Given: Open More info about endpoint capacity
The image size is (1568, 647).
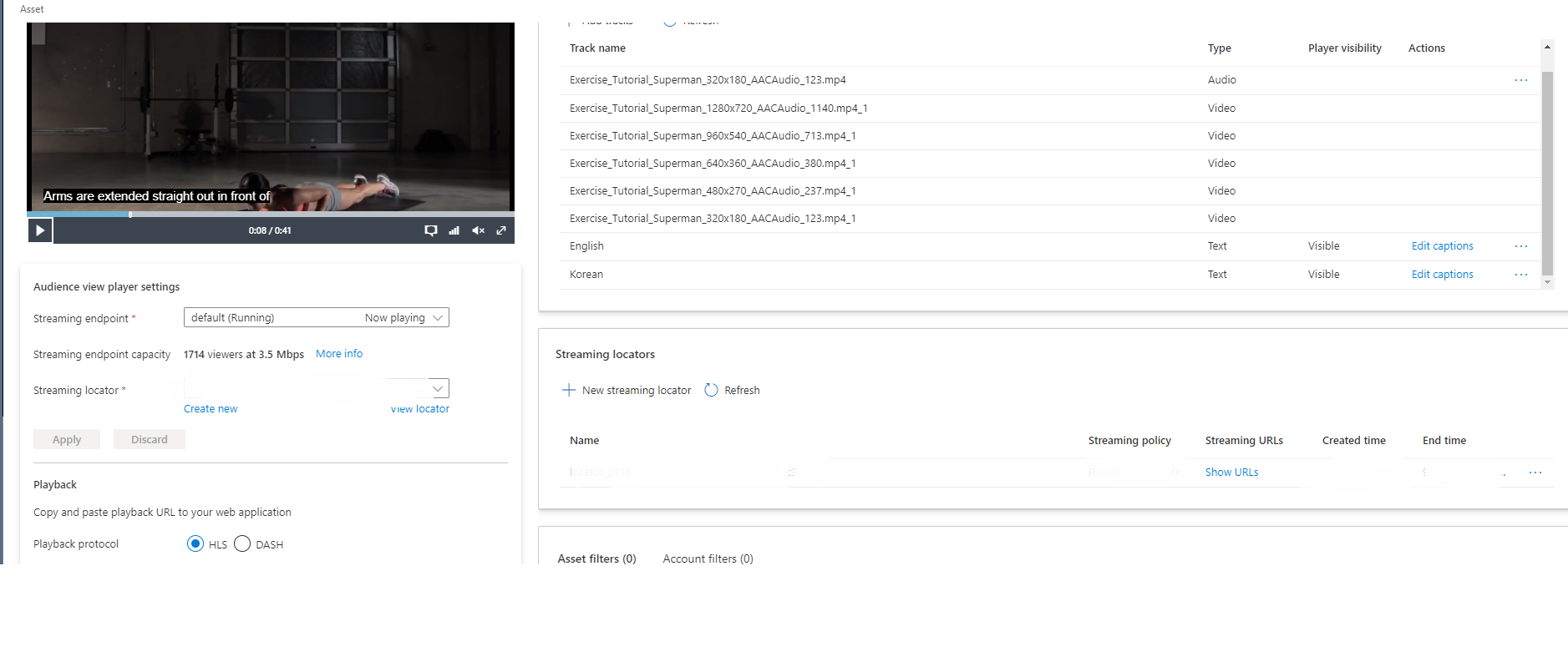Looking at the screenshot, I should pos(339,354).
